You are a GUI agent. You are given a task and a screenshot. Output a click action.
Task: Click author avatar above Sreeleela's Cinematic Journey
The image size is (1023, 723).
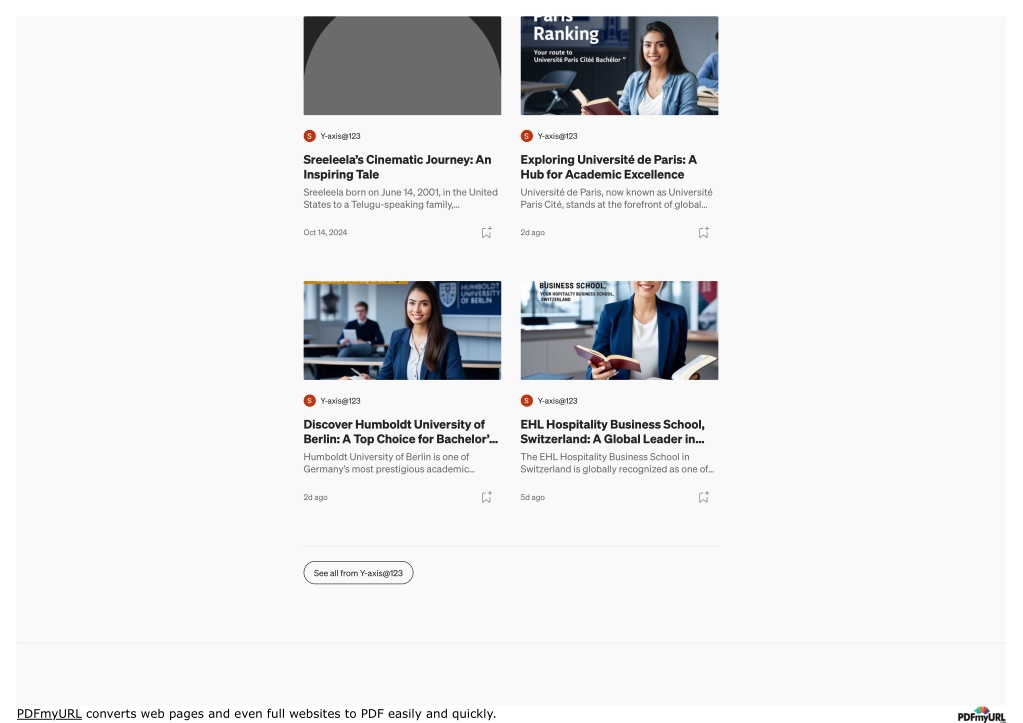tap(310, 136)
